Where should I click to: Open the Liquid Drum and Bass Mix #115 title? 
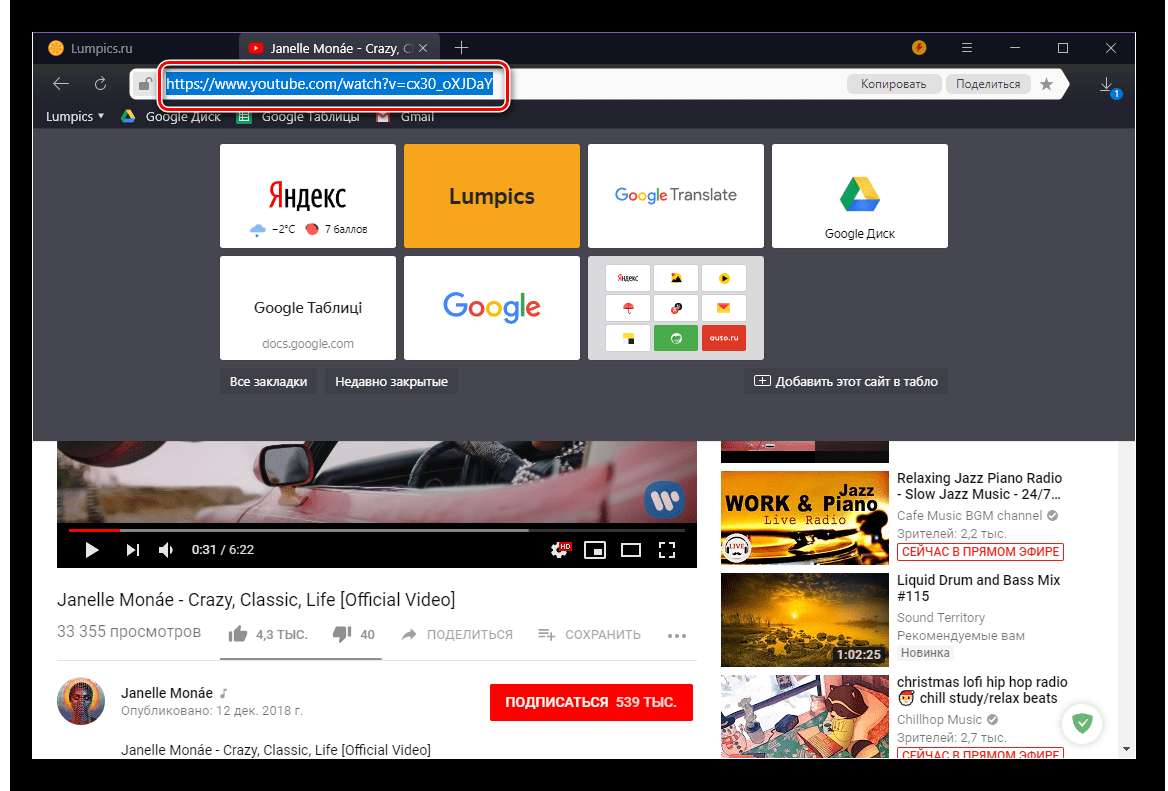(x=978, y=588)
